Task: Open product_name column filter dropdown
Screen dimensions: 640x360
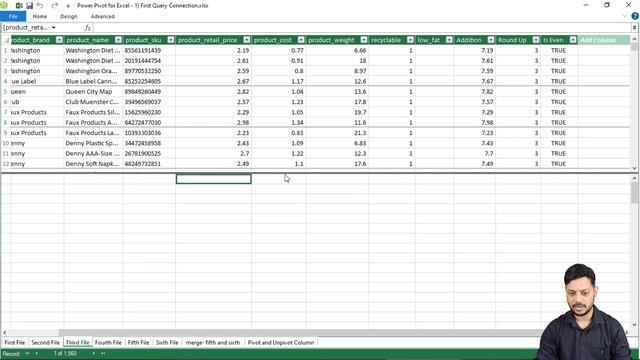Action: (x=118, y=40)
